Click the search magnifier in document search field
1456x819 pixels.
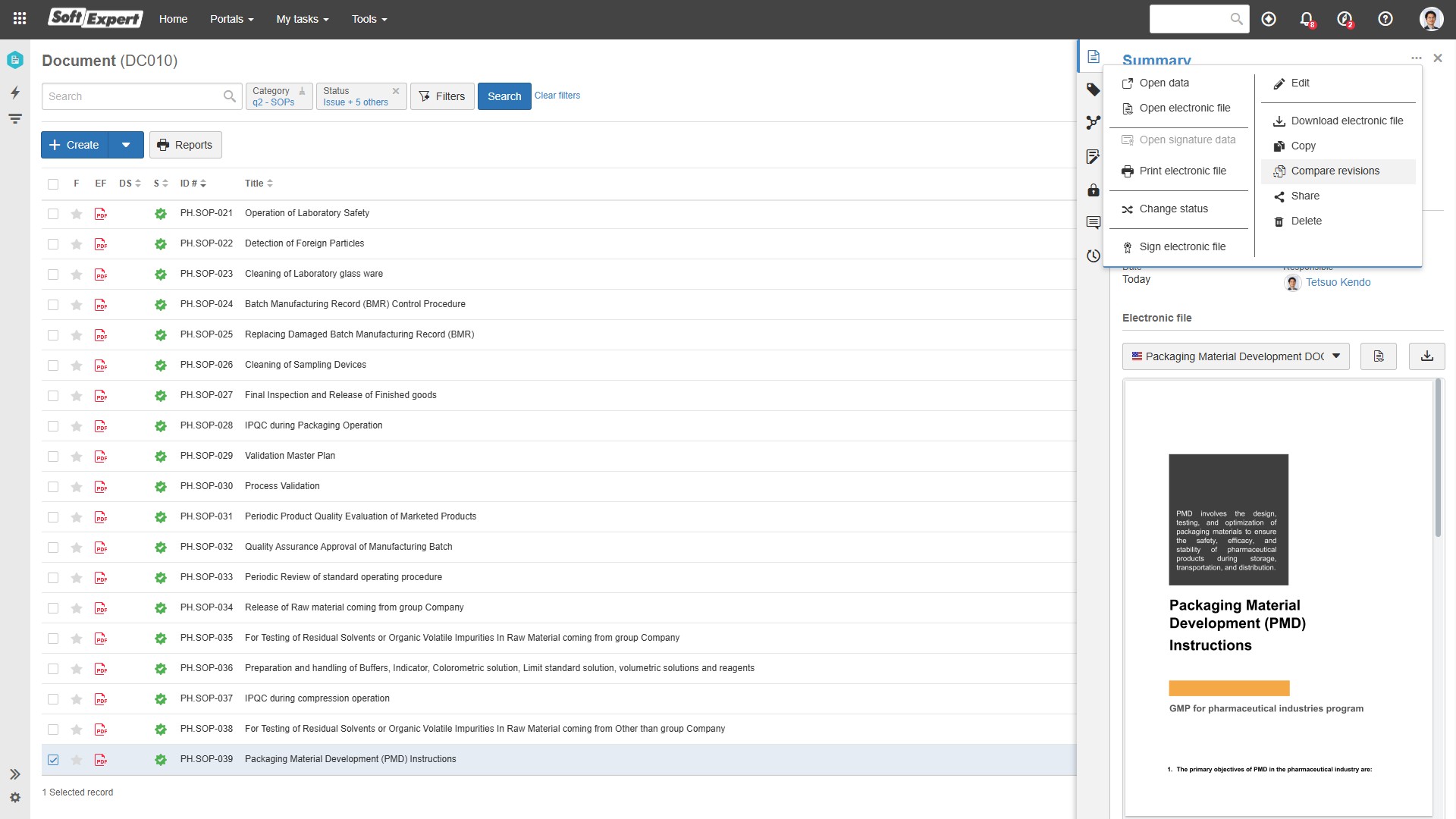coord(230,96)
